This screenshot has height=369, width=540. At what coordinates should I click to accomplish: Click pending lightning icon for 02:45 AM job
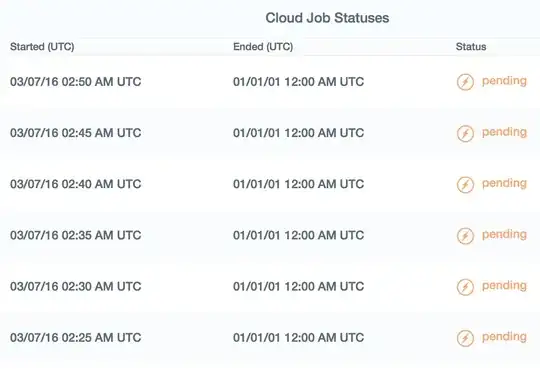[x=465, y=133]
